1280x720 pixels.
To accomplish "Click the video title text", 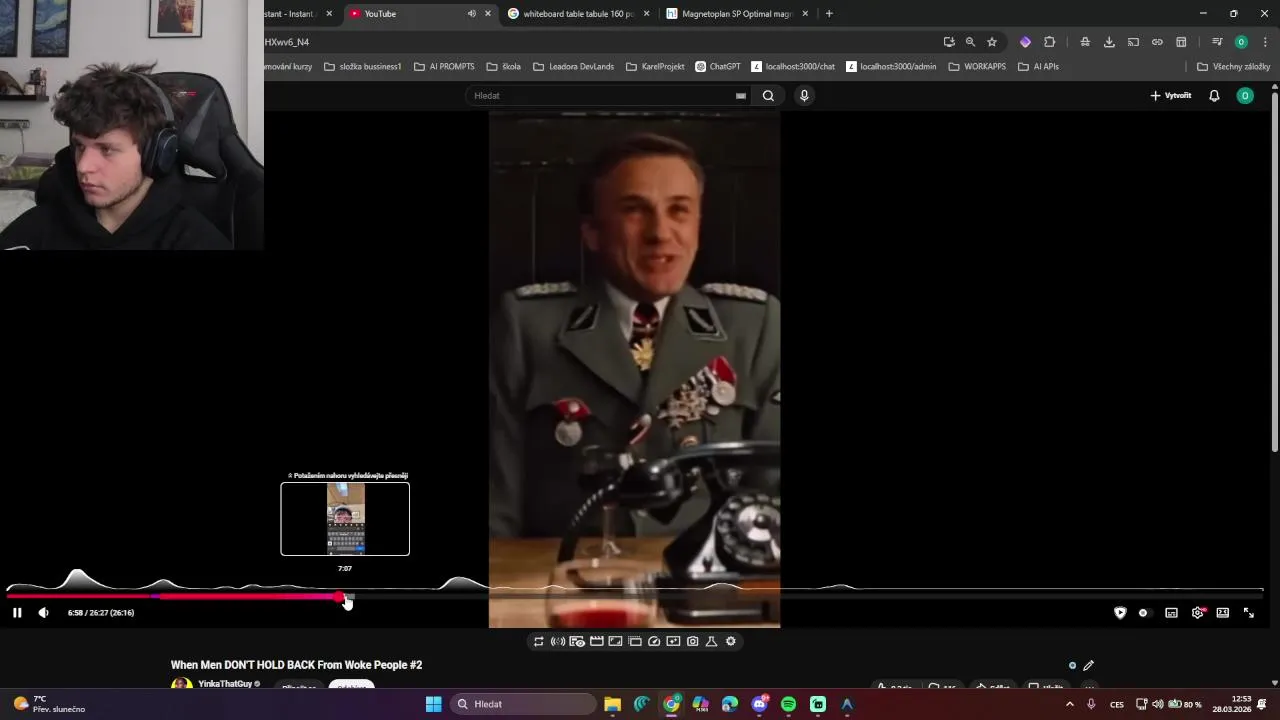I will tap(296, 665).
